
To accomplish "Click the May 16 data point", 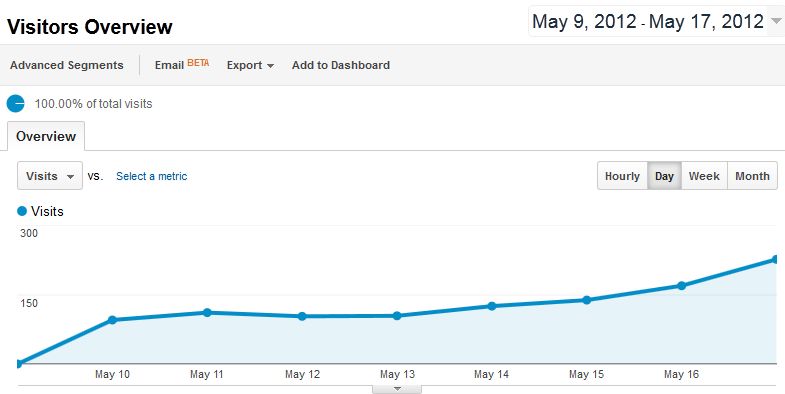I will click(681, 285).
